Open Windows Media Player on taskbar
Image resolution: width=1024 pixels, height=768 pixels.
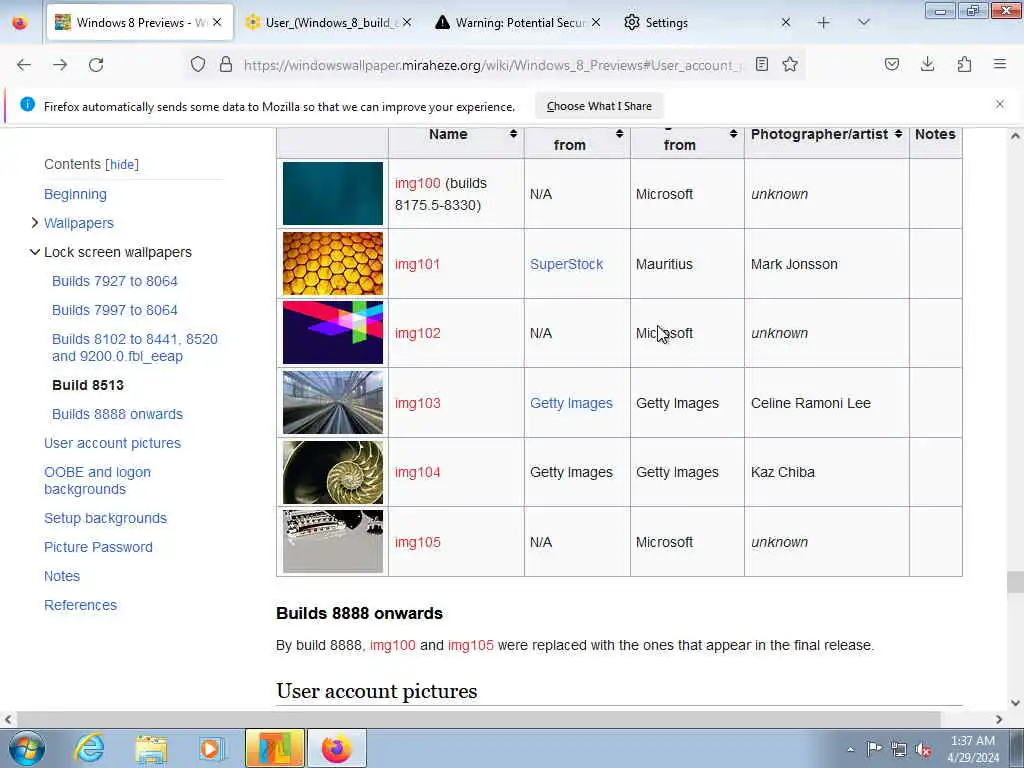tap(211, 748)
